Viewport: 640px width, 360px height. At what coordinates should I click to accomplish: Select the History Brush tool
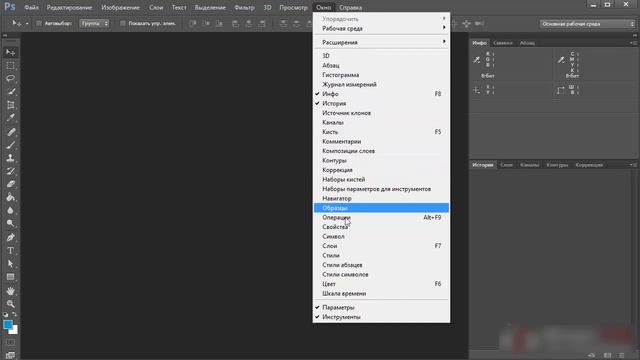pyautogui.click(x=11, y=171)
